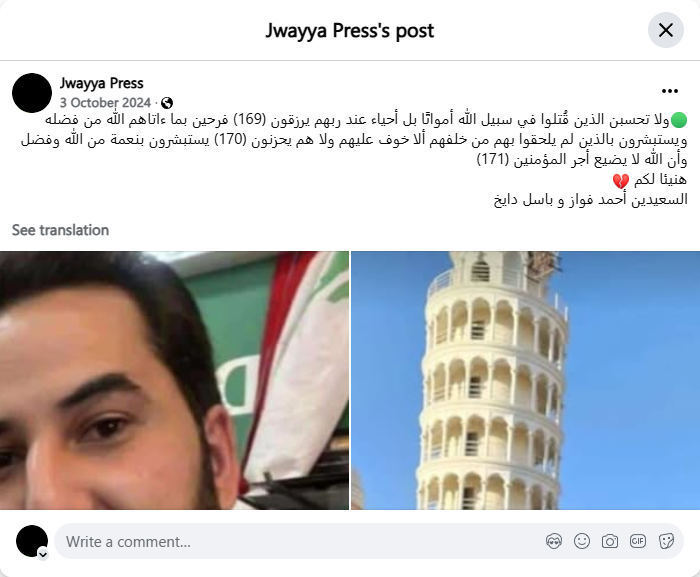
Task: Open the GIF picker for comment
Action: click(638, 541)
